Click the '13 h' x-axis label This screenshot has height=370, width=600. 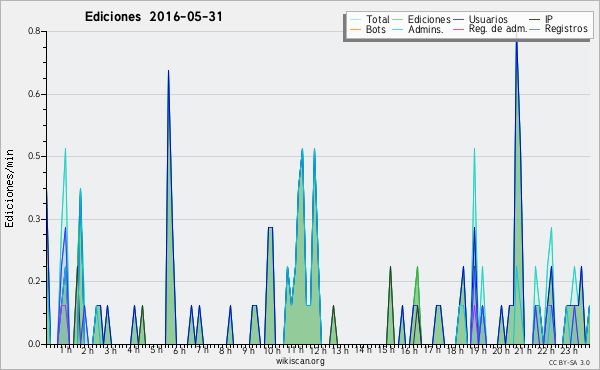[x=340, y=351]
